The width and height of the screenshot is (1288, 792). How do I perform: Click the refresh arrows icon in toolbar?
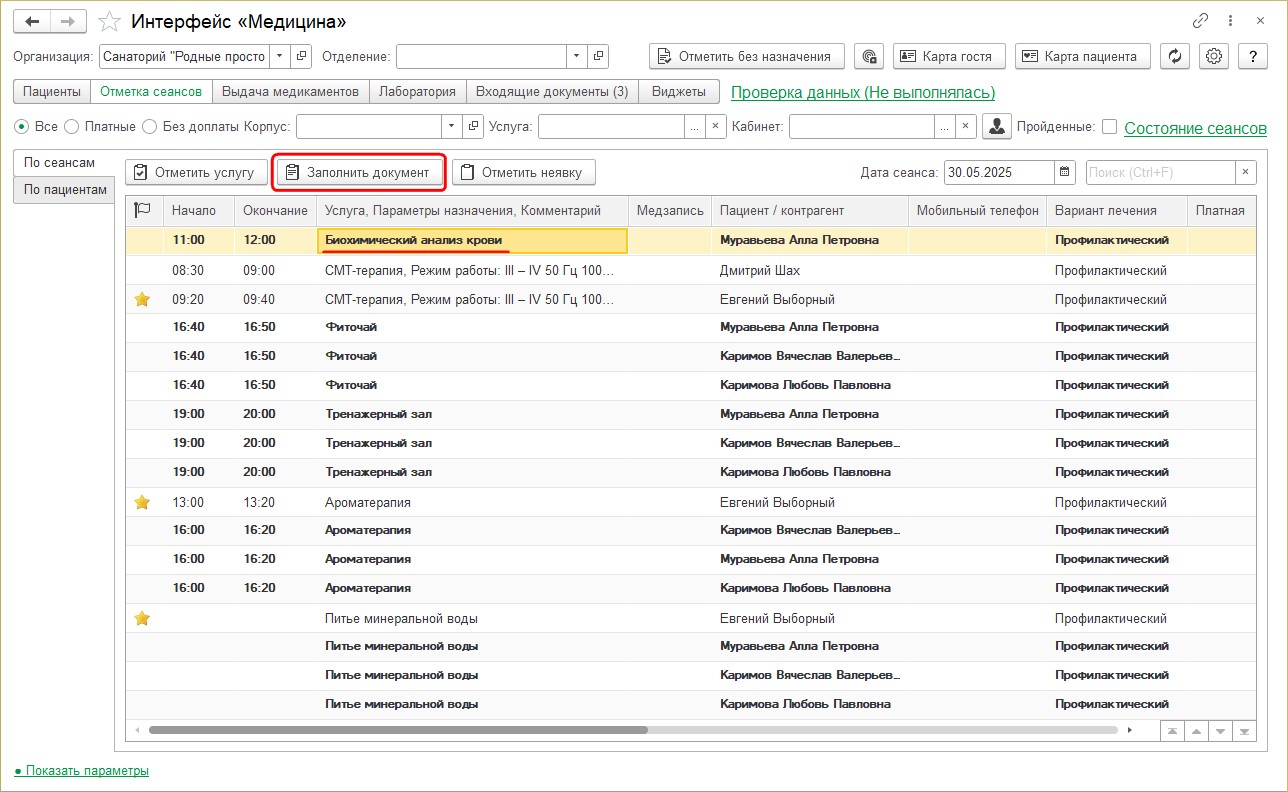pyautogui.click(x=1174, y=56)
